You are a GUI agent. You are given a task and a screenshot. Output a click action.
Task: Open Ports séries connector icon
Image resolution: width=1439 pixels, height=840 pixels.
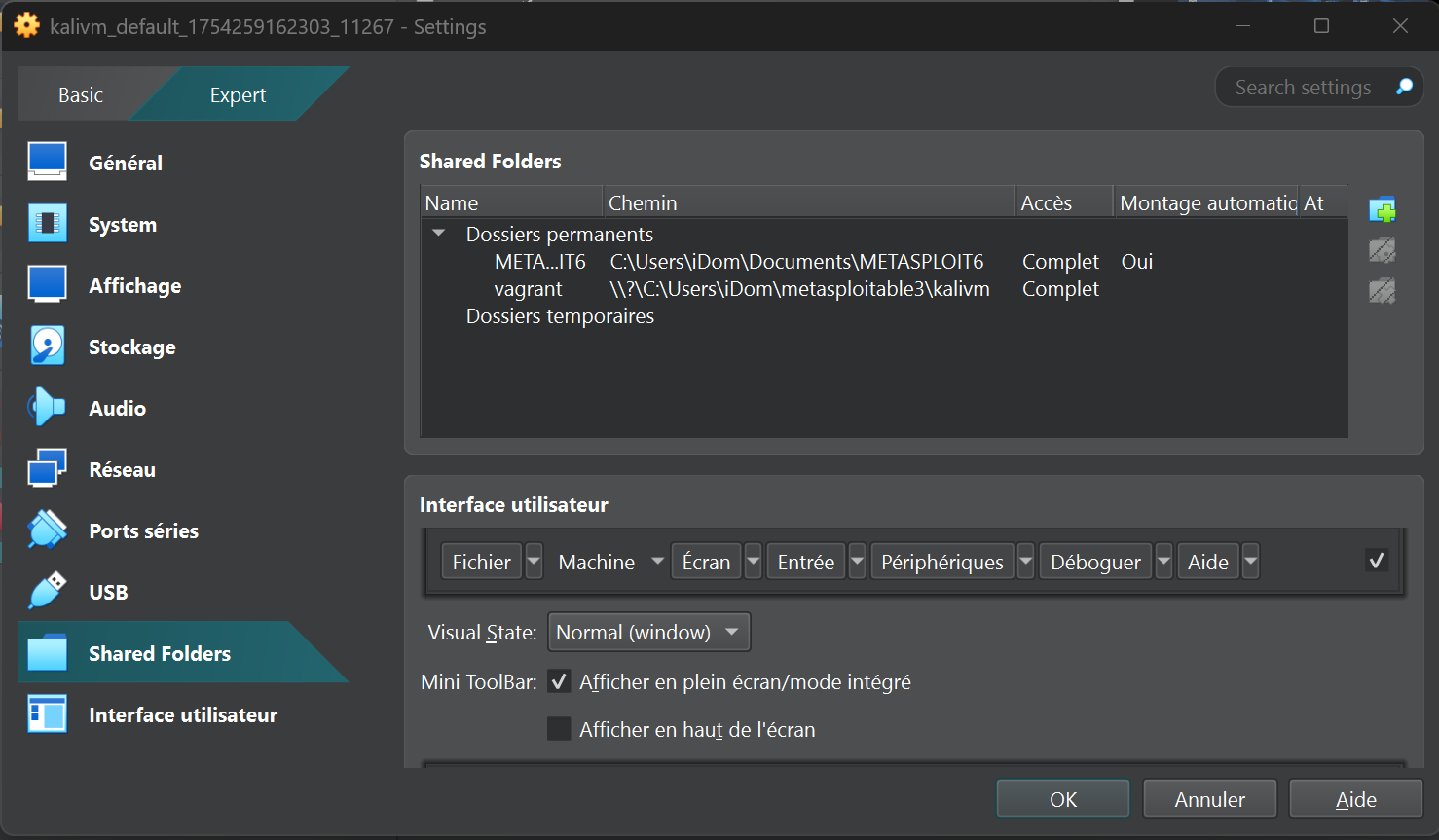click(x=48, y=530)
